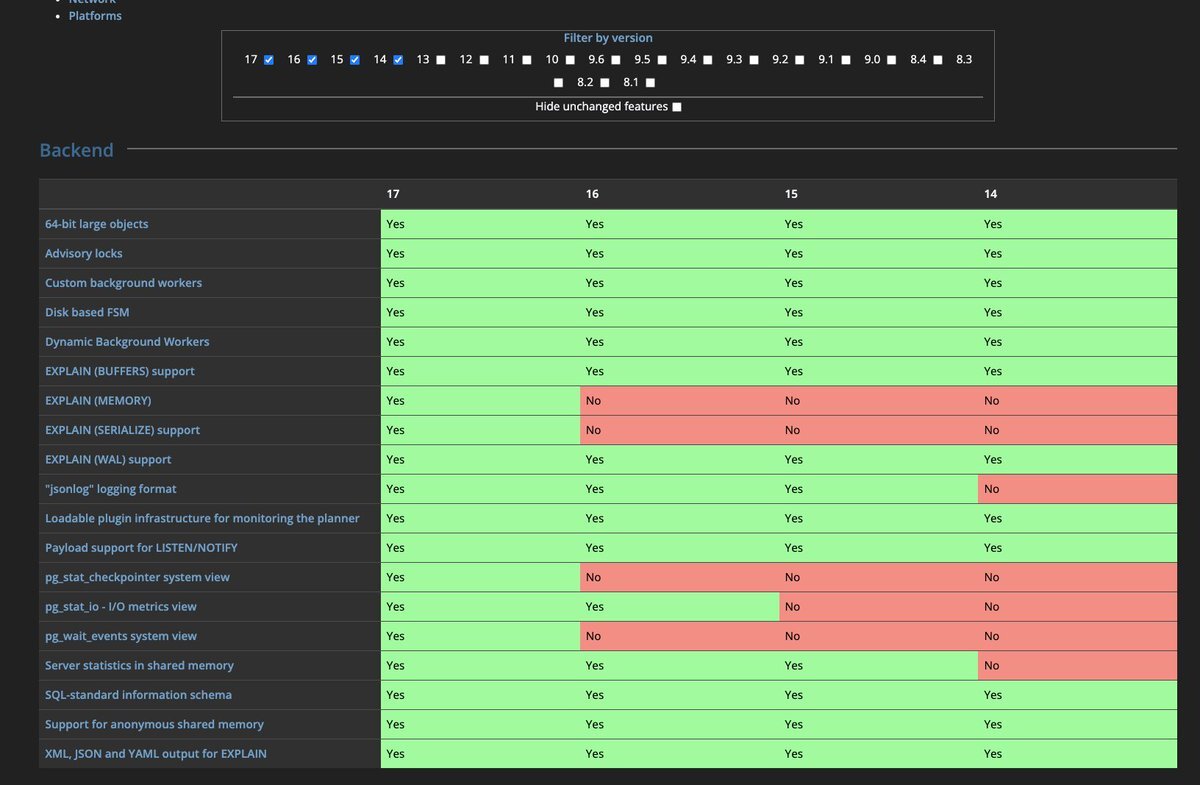The width and height of the screenshot is (1200, 785).
Task: Open pg_stat_io I/O metrics view link
Action: pyautogui.click(x=121, y=607)
